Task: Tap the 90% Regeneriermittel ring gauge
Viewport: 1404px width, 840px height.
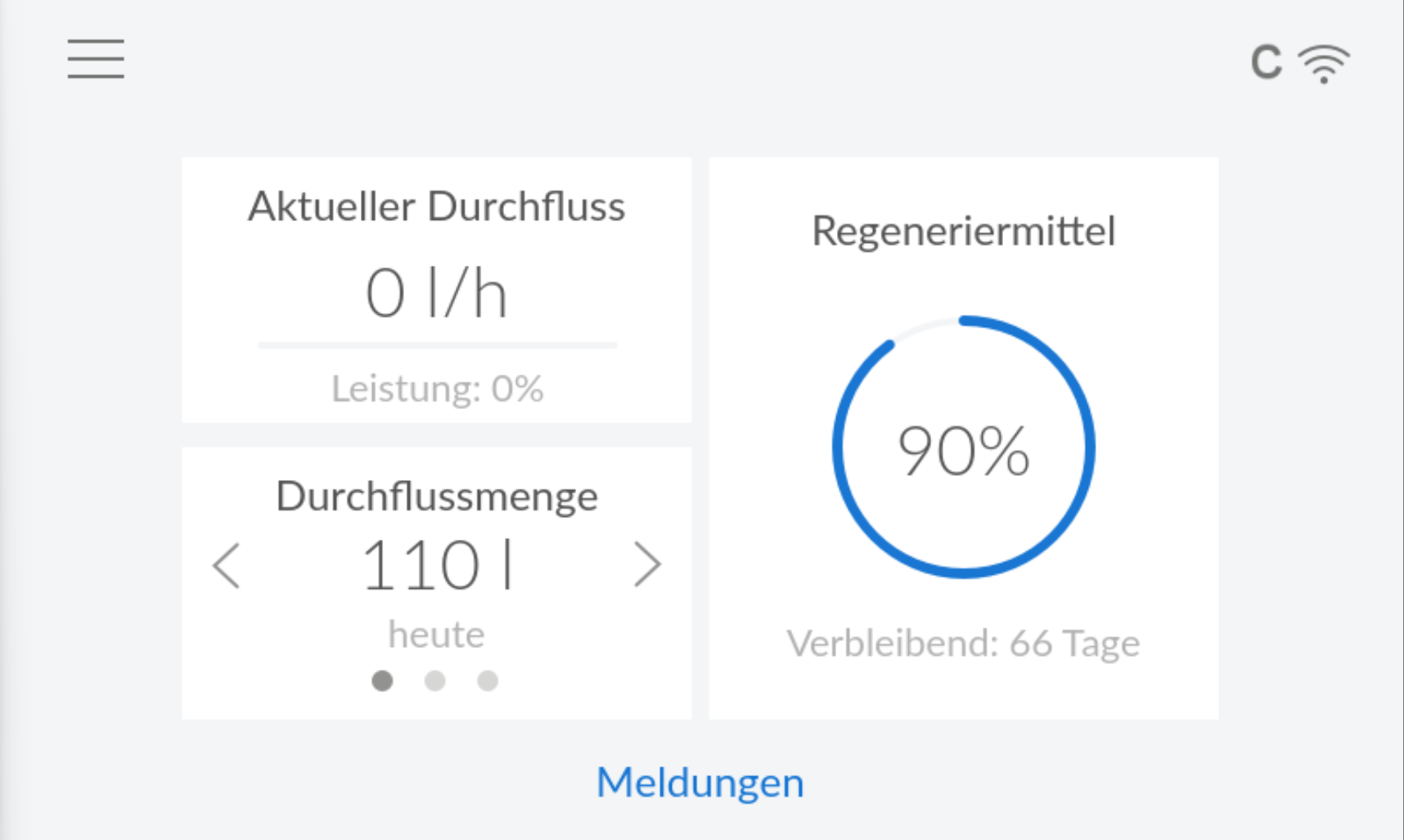Action: pyautogui.click(x=964, y=447)
